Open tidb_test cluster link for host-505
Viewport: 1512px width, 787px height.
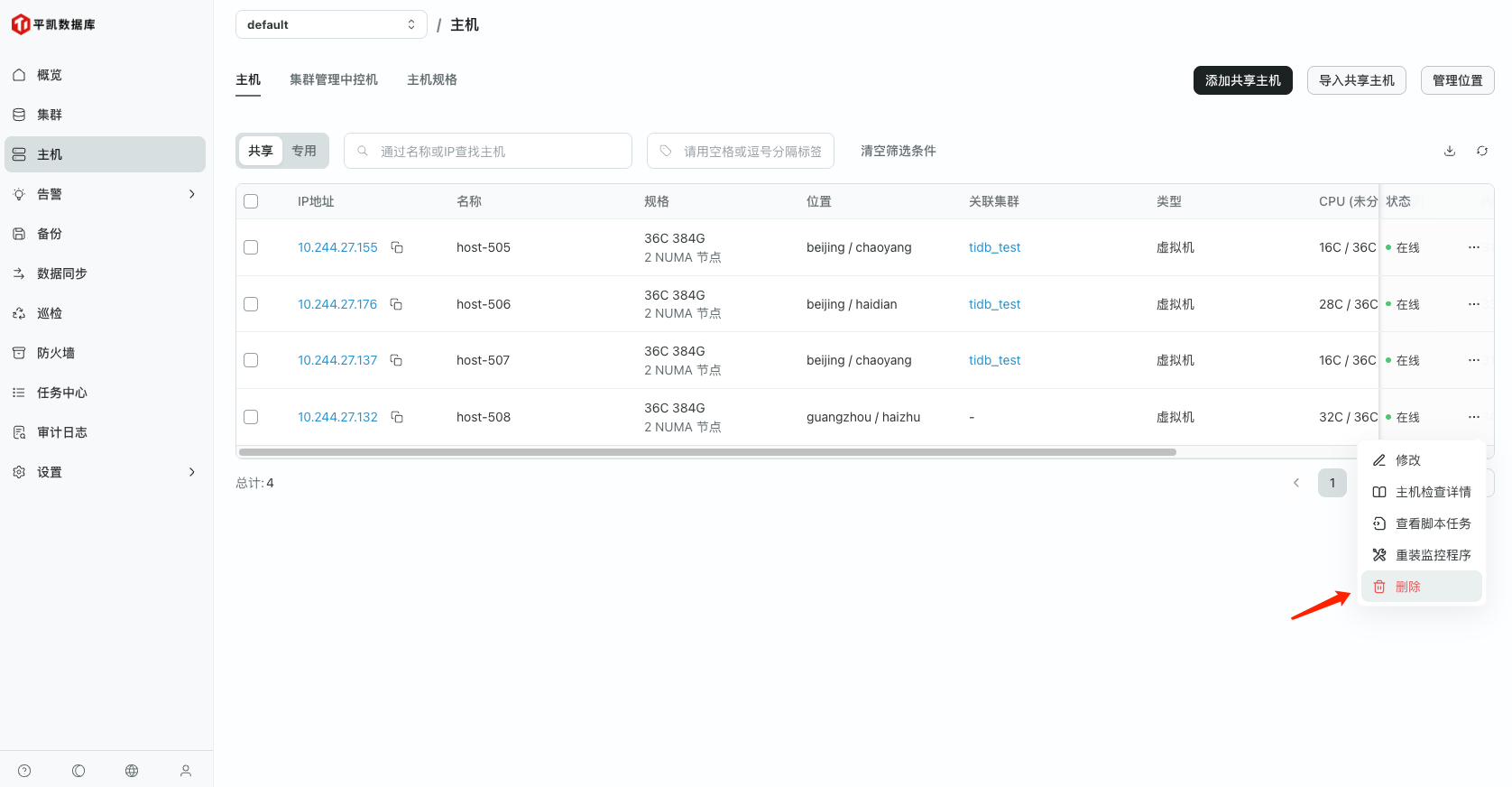coord(994,247)
